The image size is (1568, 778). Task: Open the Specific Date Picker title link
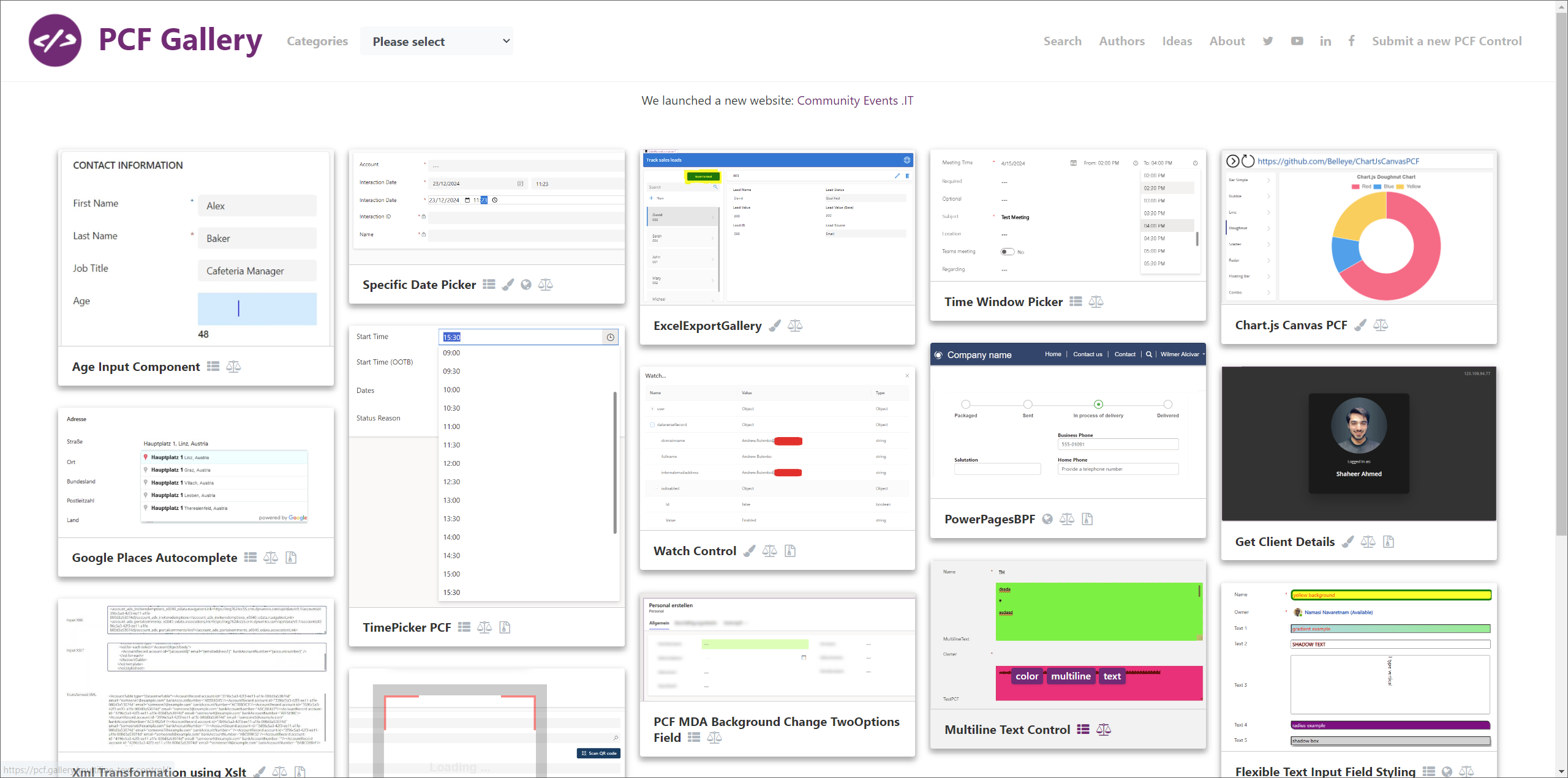pyautogui.click(x=419, y=285)
